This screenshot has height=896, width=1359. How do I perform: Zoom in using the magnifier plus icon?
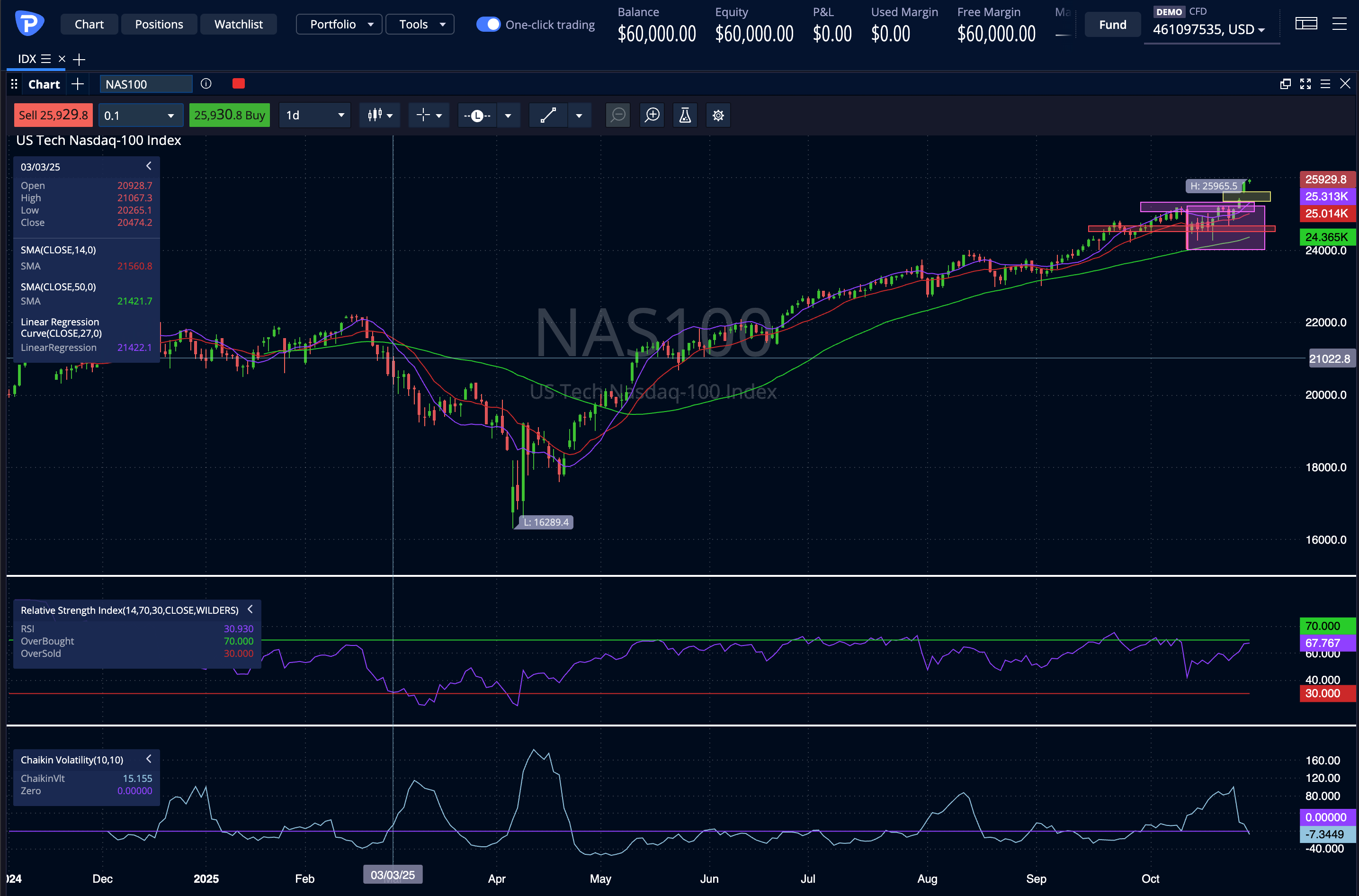[651, 115]
